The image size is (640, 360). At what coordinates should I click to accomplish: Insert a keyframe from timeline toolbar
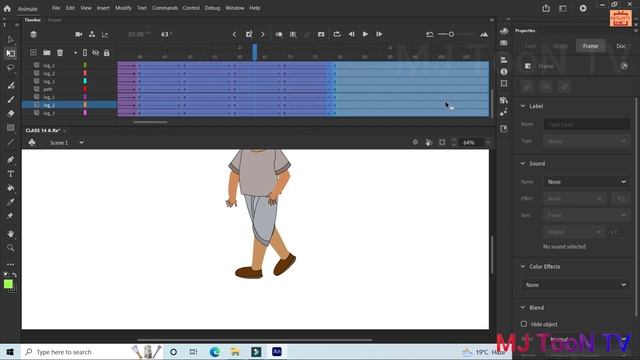(x=249, y=34)
